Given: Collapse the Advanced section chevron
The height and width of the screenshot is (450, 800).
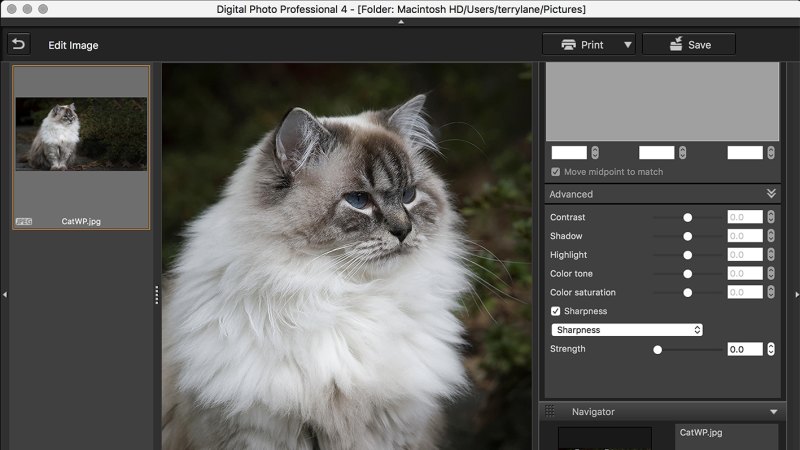Looking at the screenshot, I should click(771, 193).
